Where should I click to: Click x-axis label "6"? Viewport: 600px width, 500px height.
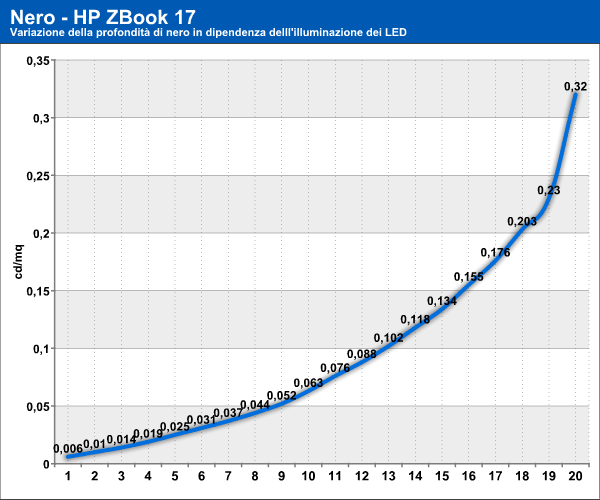tap(202, 476)
